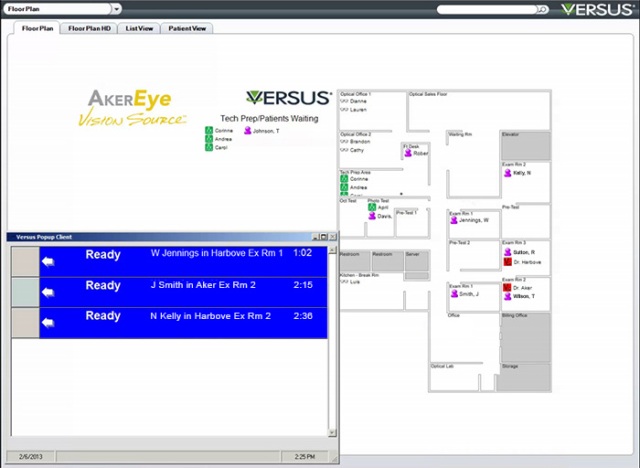The height and width of the screenshot is (468, 640).
Task: Click Ready status in N Kelly row
Action: 103,316
